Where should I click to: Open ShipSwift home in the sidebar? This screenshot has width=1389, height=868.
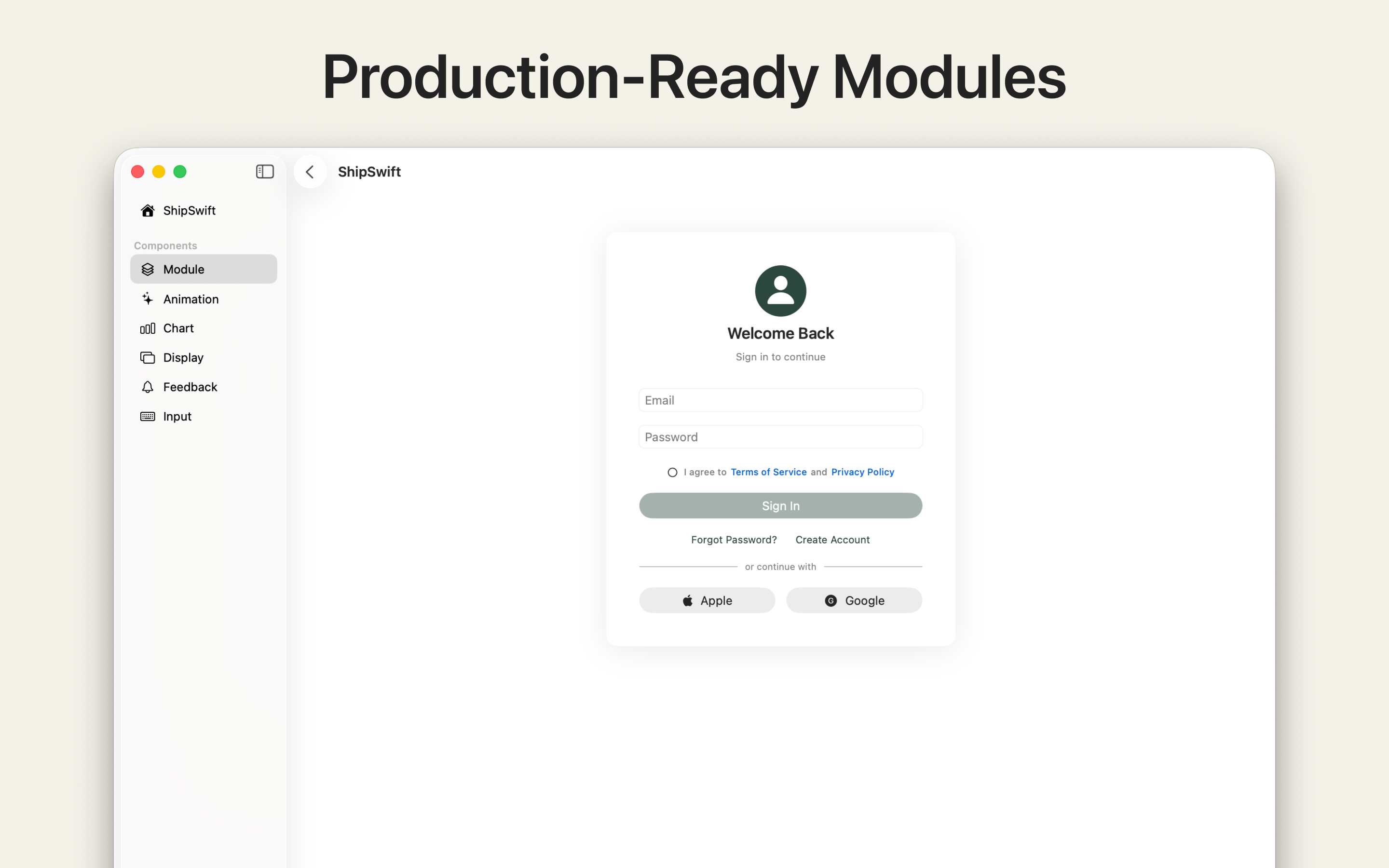click(x=203, y=211)
